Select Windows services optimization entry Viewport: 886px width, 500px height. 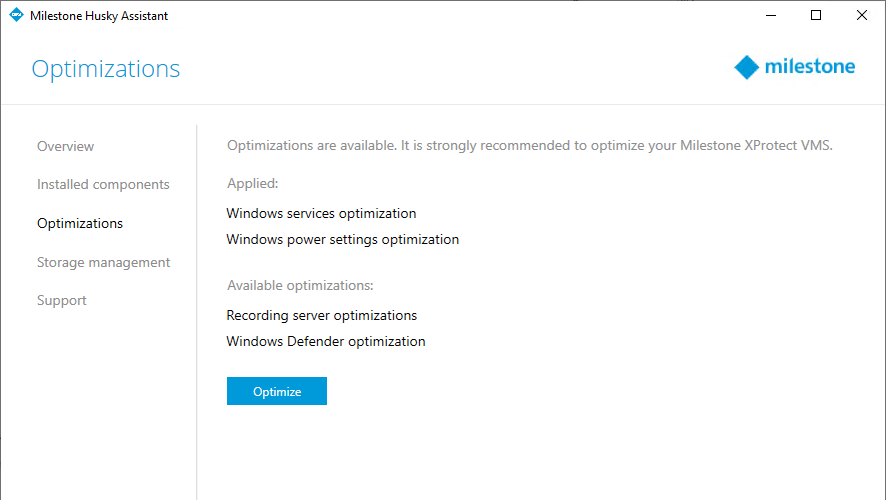(321, 213)
